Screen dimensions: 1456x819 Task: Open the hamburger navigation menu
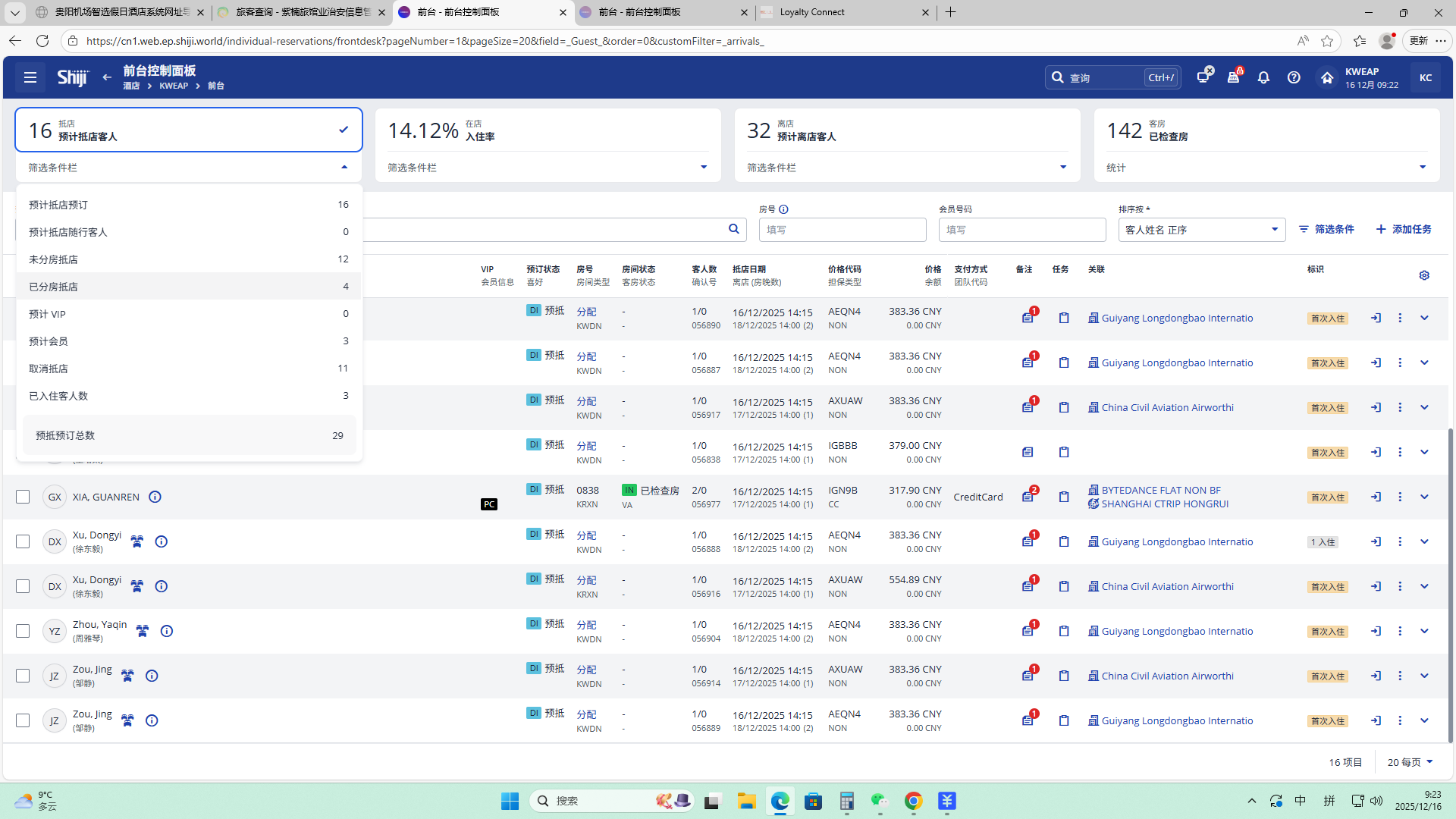point(30,77)
